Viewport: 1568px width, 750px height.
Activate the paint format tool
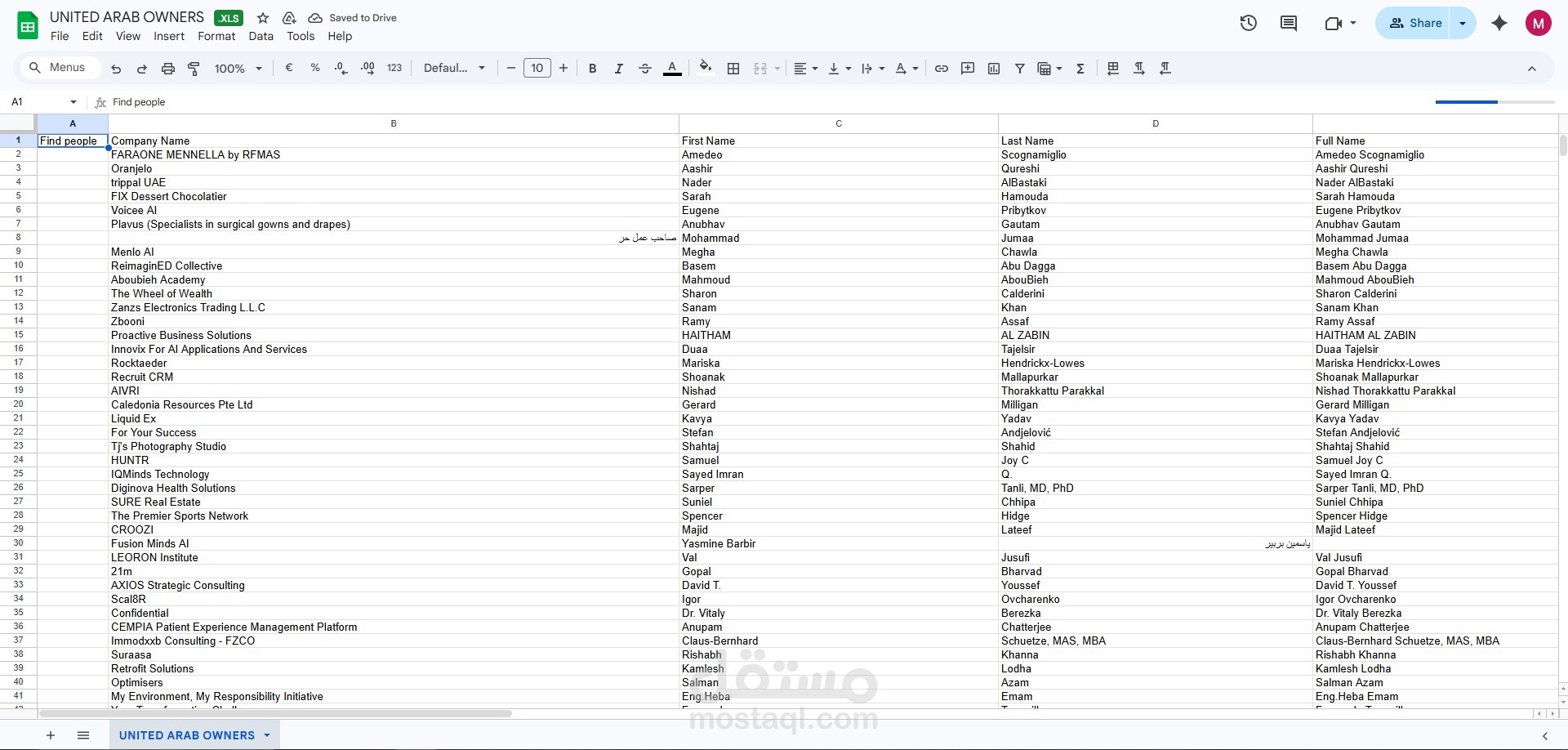coord(194,69)
